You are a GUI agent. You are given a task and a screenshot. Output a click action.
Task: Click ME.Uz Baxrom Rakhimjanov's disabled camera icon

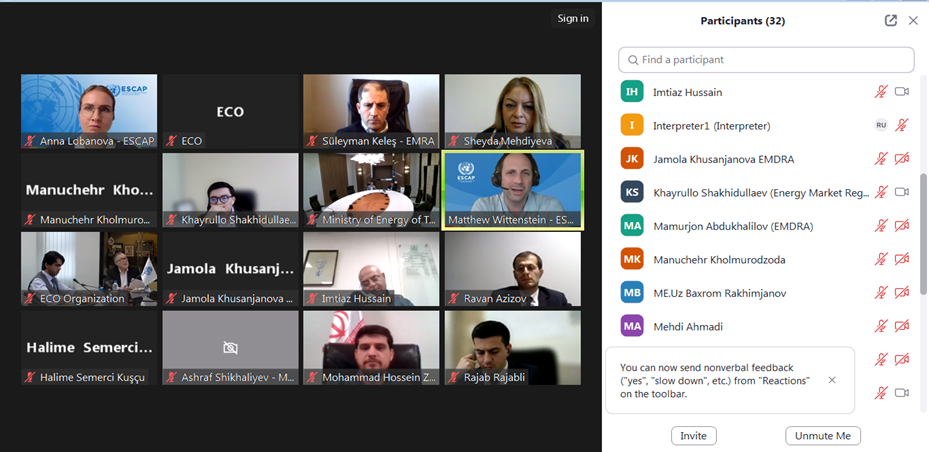(902, 293)
